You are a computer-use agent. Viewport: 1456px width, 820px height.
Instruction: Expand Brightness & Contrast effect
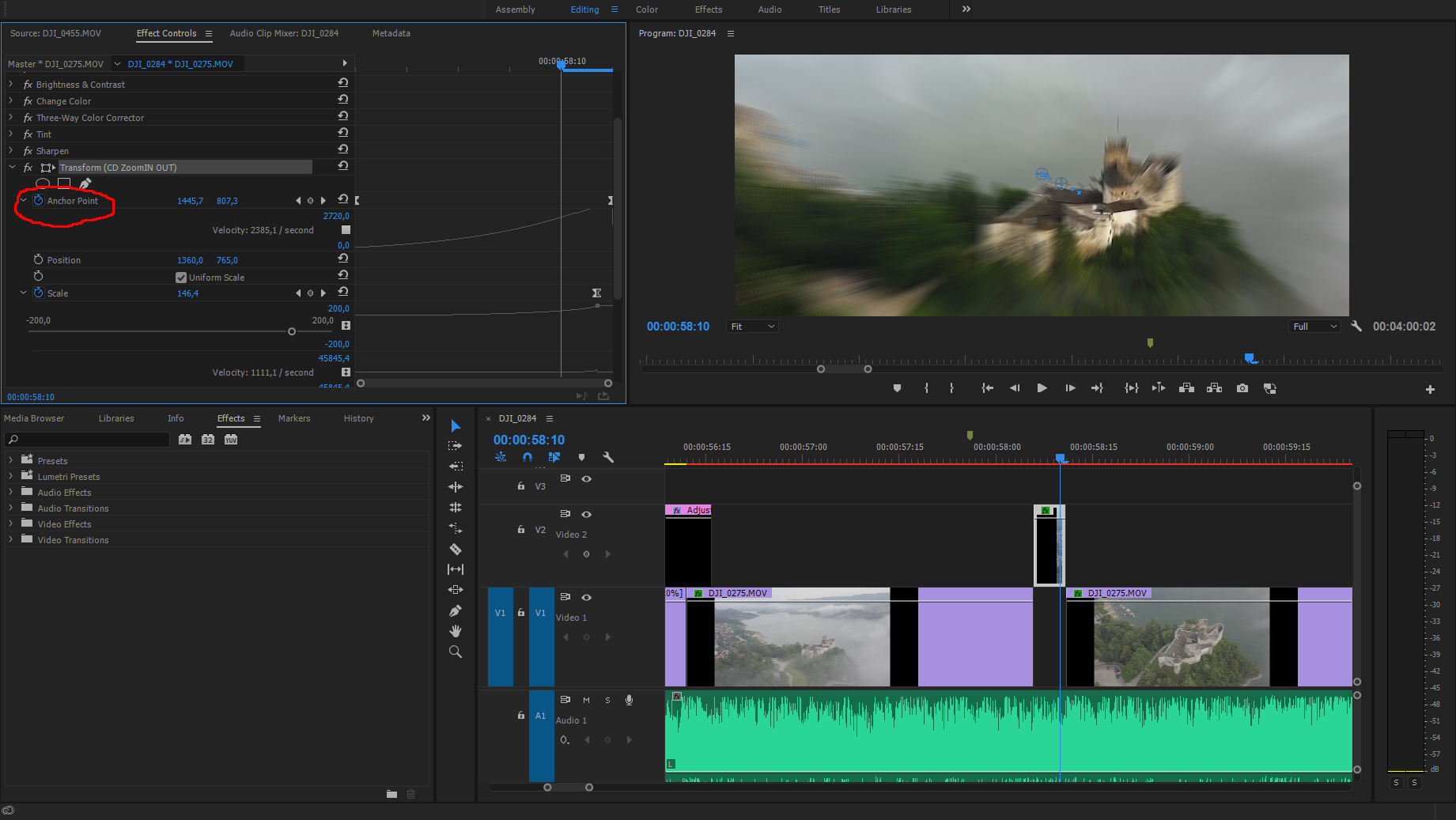point(10,84)
